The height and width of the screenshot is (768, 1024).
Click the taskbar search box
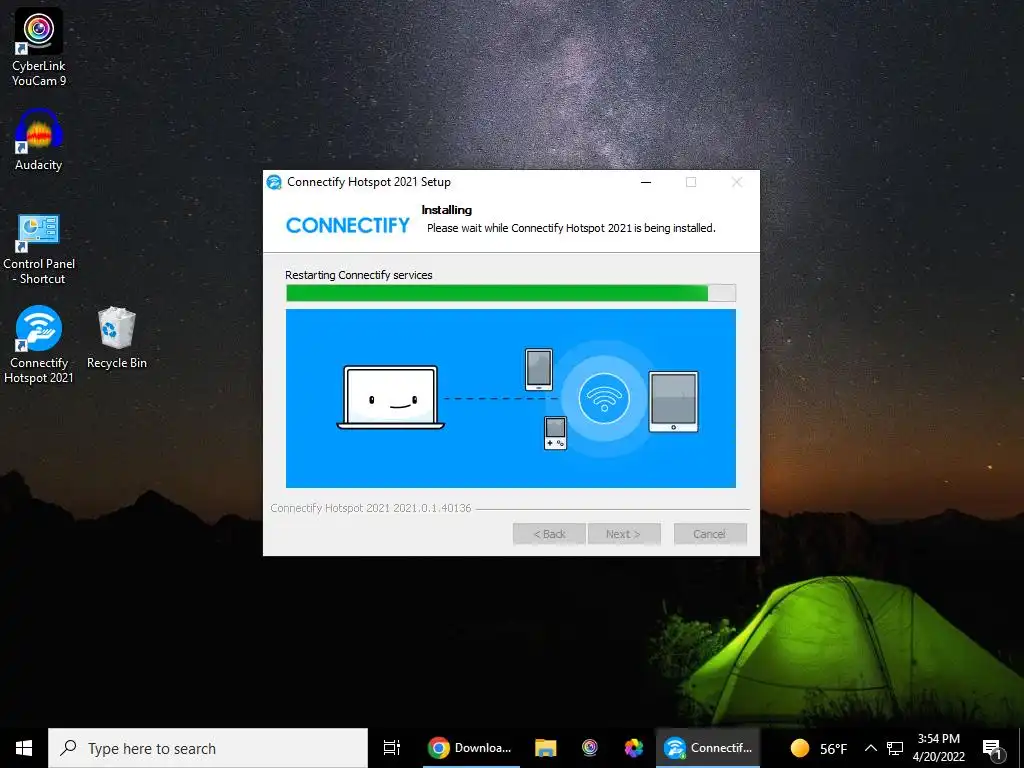(208, 748)
